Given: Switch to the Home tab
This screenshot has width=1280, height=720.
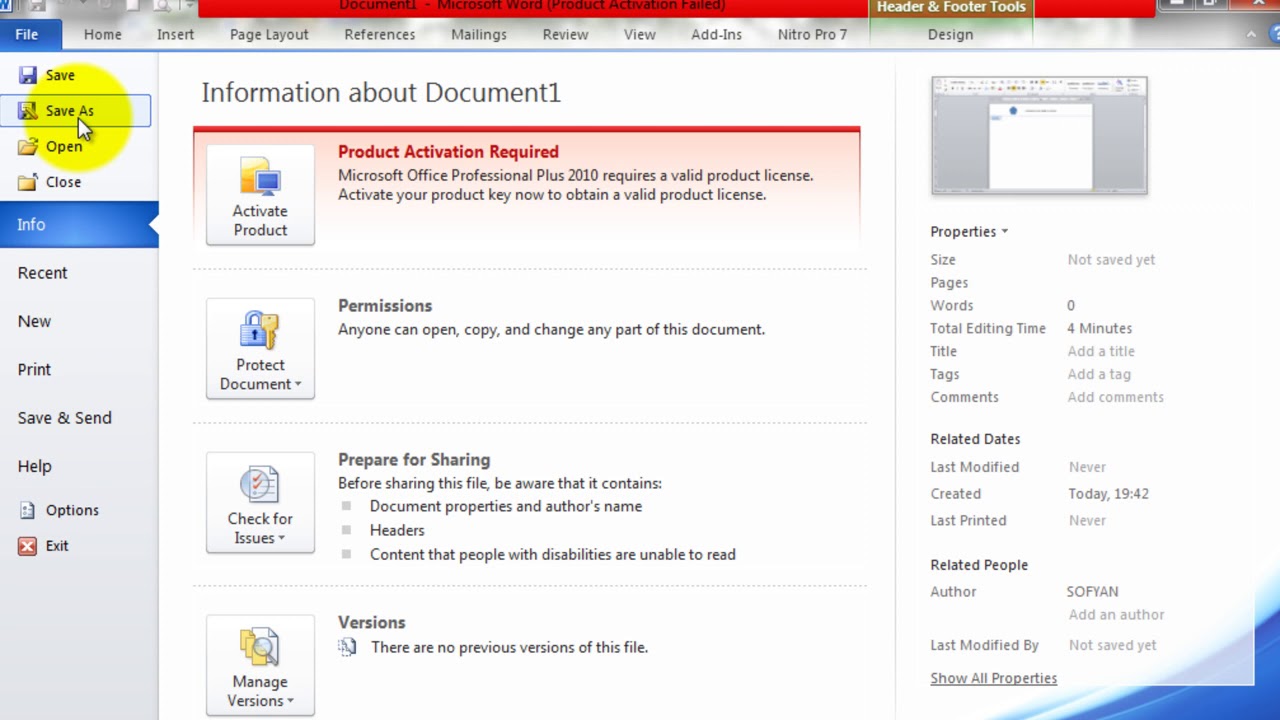Looking at the screenshot, I should click(x=103, y=34).
